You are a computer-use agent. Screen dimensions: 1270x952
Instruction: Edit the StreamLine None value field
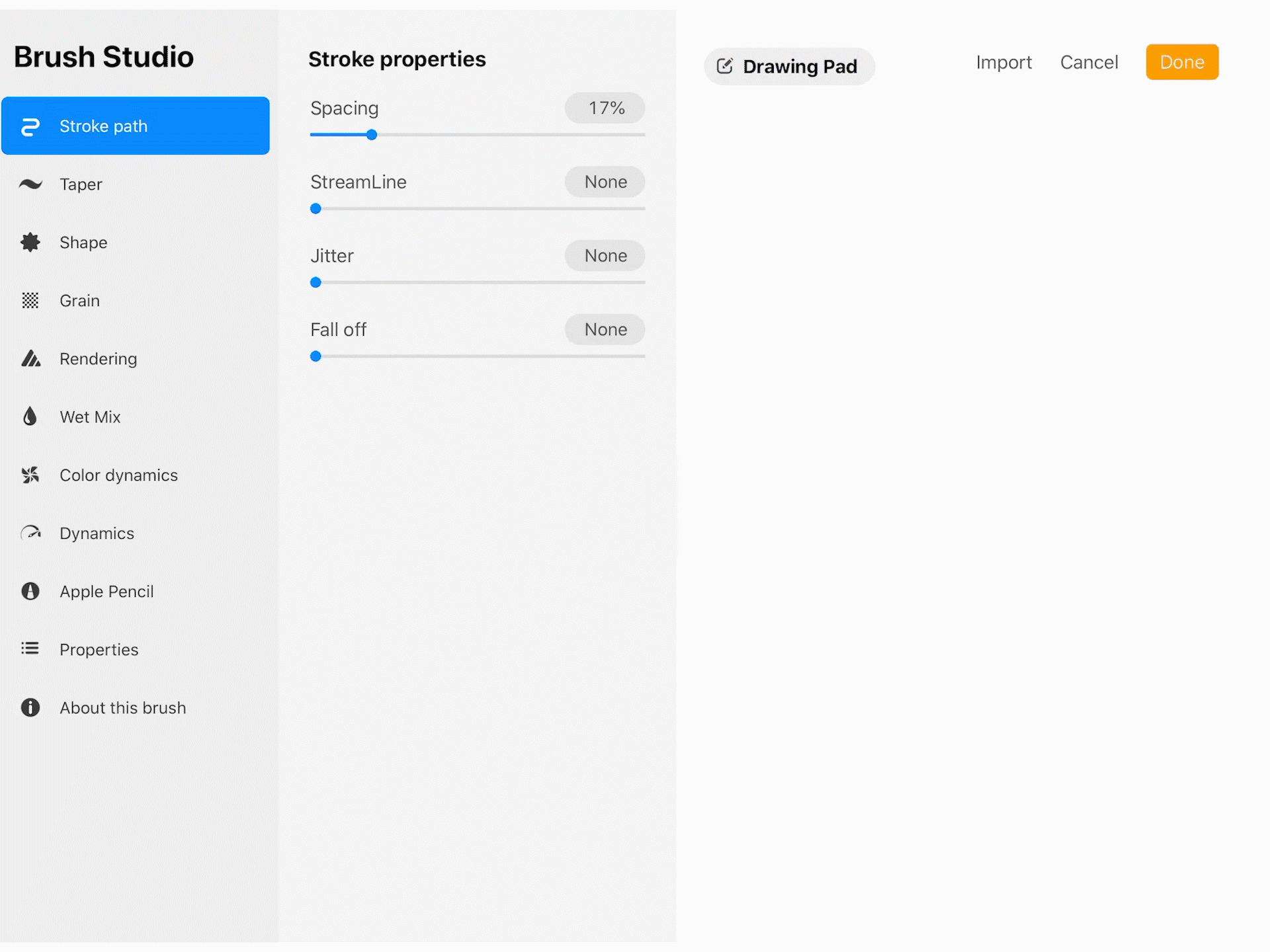coord(605,182)
